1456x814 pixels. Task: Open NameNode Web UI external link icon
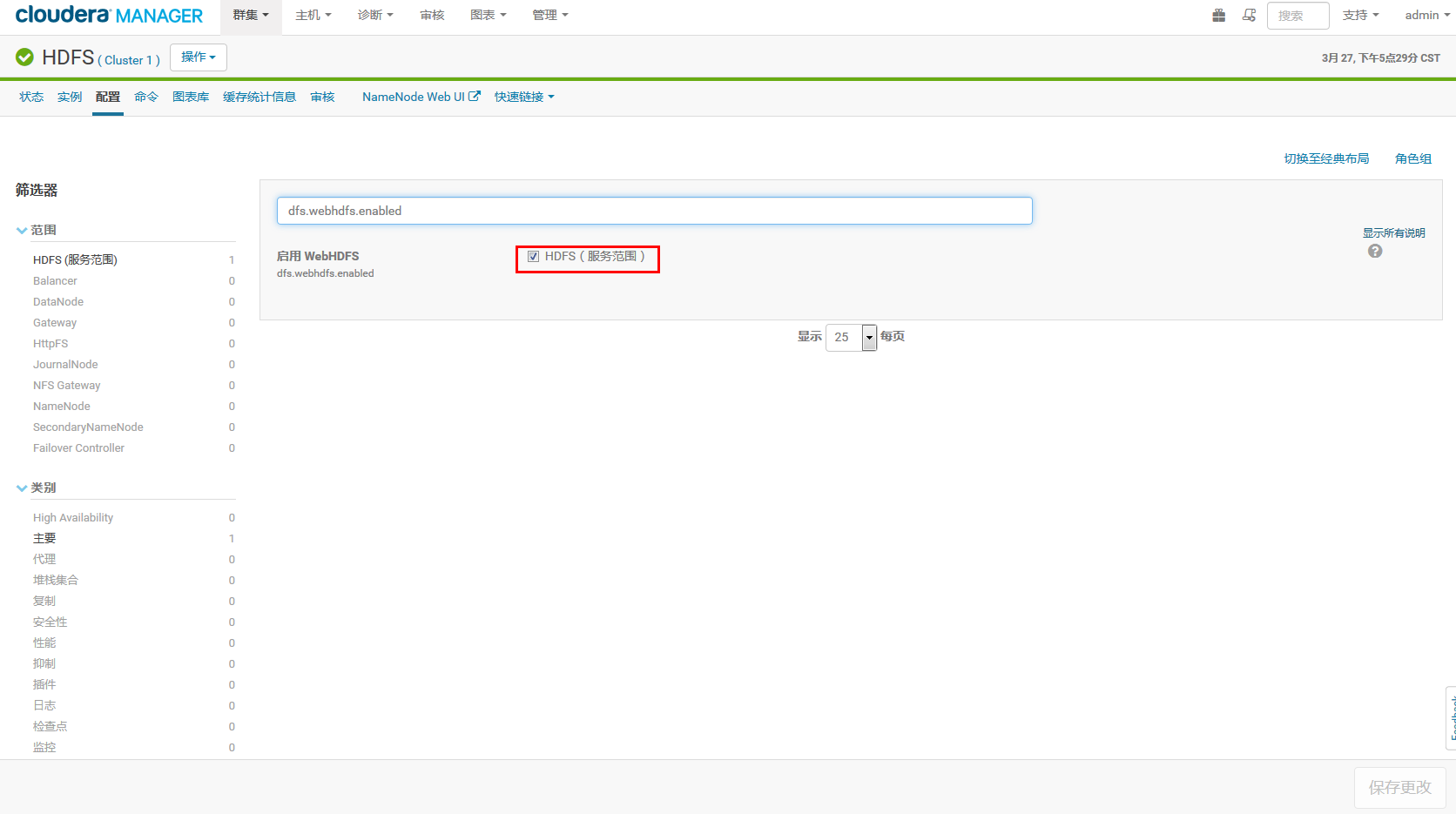point(473,96)
